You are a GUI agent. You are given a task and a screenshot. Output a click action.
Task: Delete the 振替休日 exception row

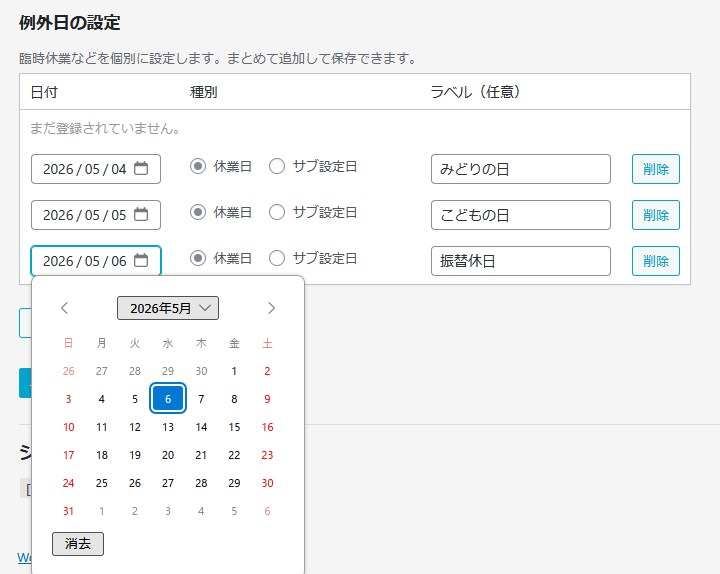656,261
